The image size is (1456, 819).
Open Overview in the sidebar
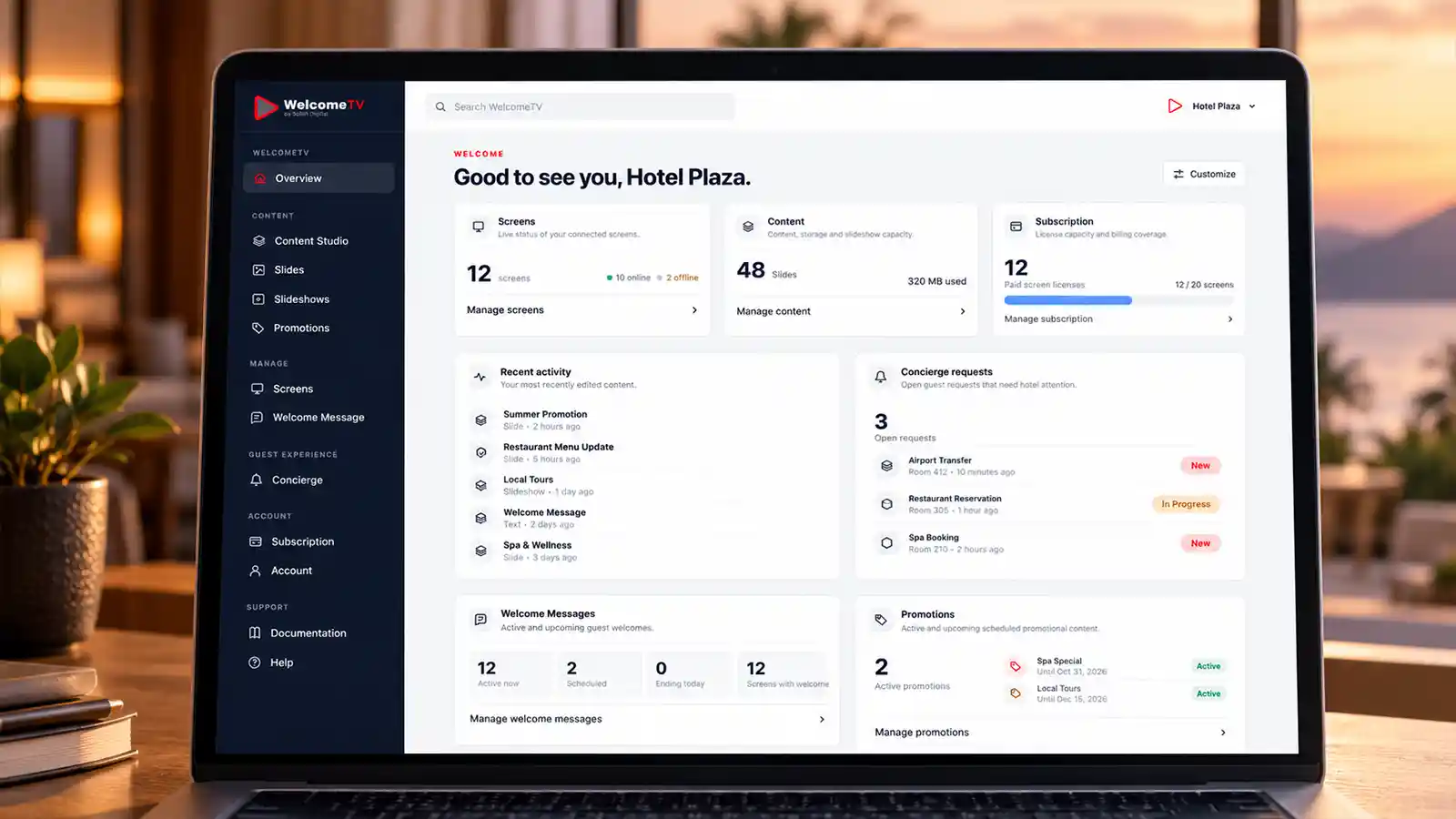(318, 178)
